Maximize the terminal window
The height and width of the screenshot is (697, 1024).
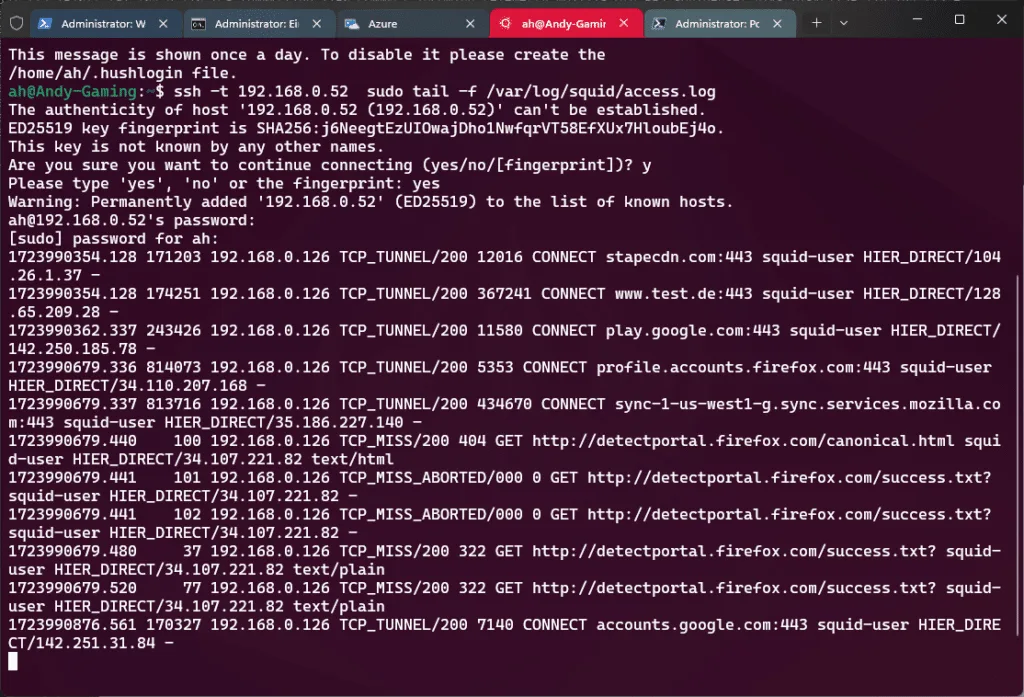click(959, 20)
